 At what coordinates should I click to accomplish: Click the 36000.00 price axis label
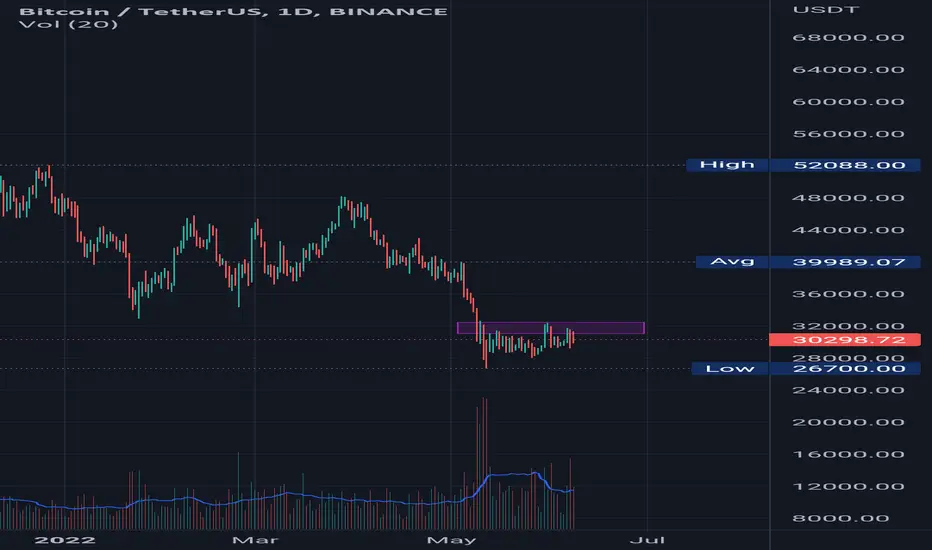point(848,294)
